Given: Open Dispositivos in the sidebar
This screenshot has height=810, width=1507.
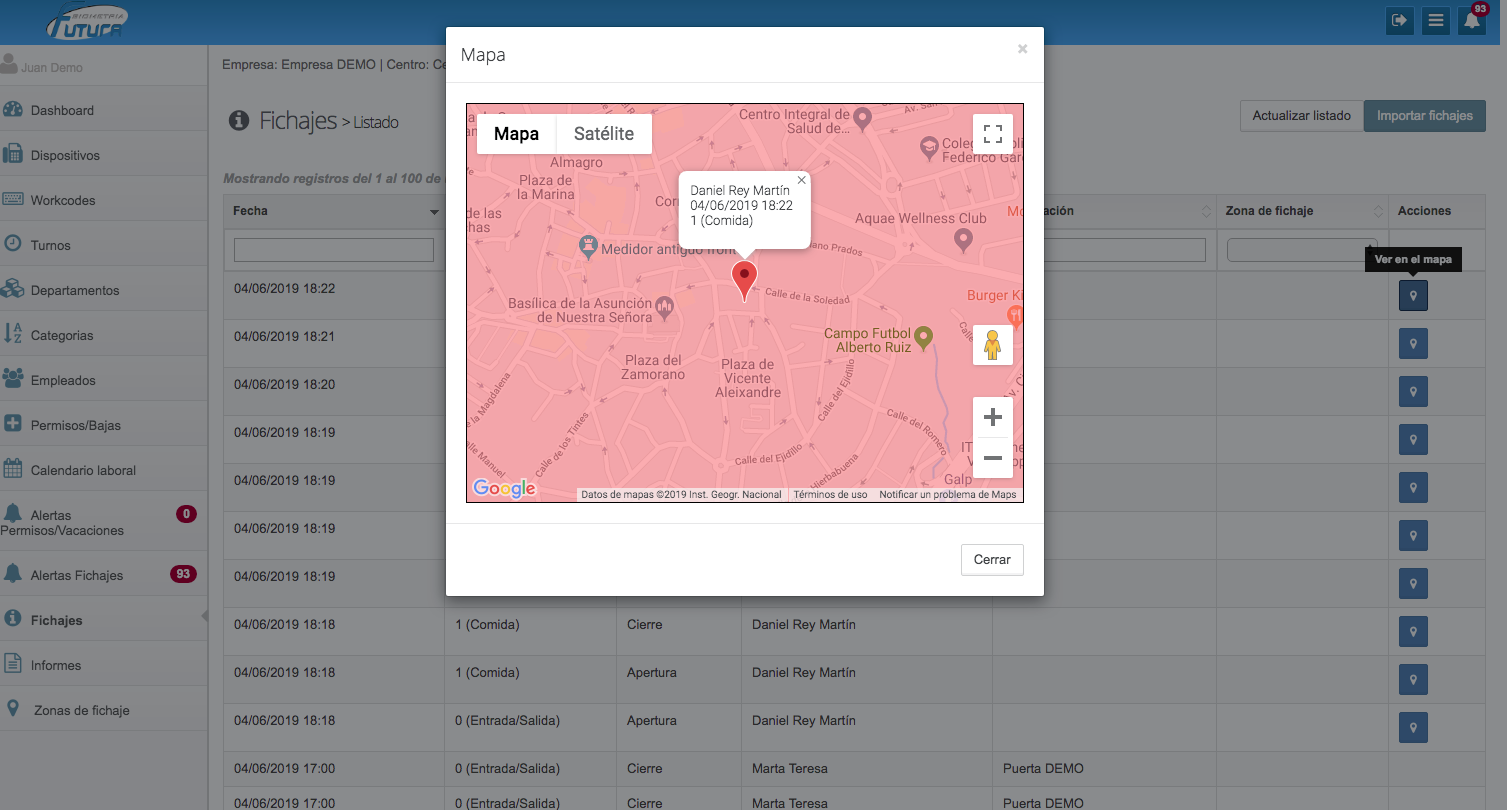Looking at the screenshot, I should coord(104,155).
